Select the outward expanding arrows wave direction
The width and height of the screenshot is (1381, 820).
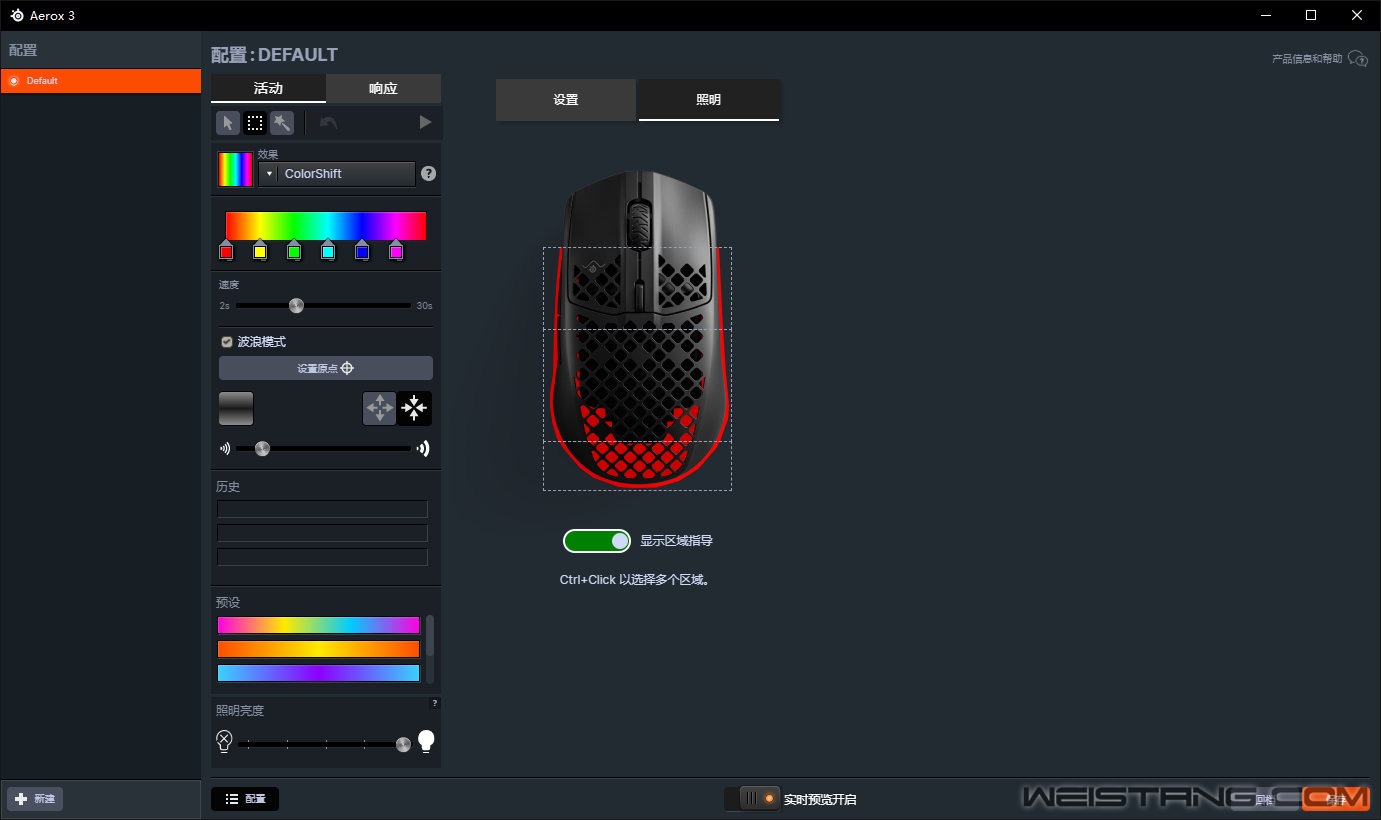point(379,408)
